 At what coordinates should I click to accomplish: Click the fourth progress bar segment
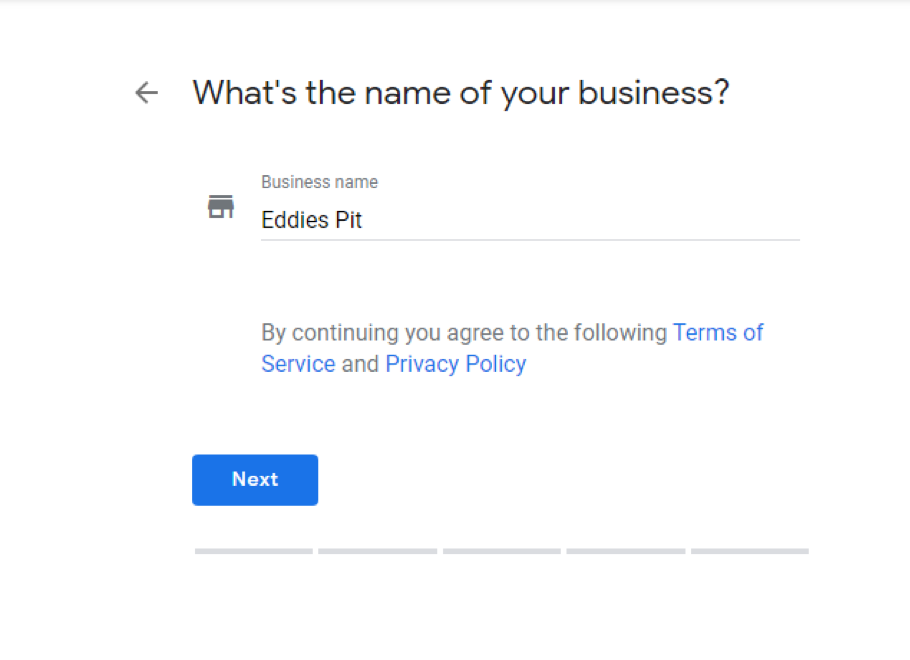(626, 551)
